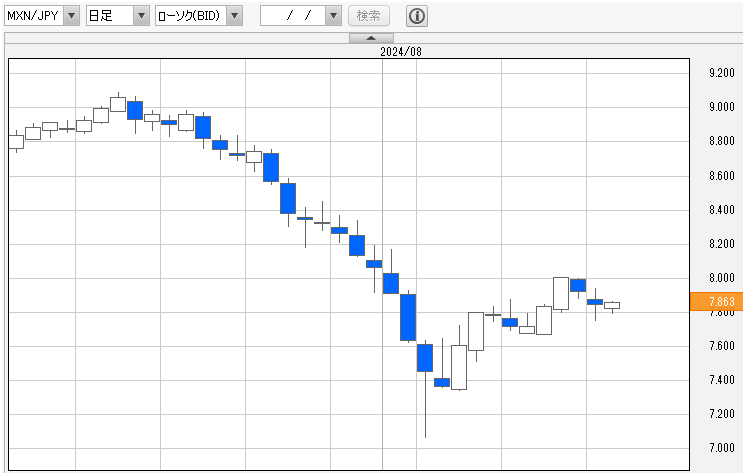The height and width of the screenshot is (475, 745).
Task: Click the 8.000 price axis label
Action: coord(722,278)
